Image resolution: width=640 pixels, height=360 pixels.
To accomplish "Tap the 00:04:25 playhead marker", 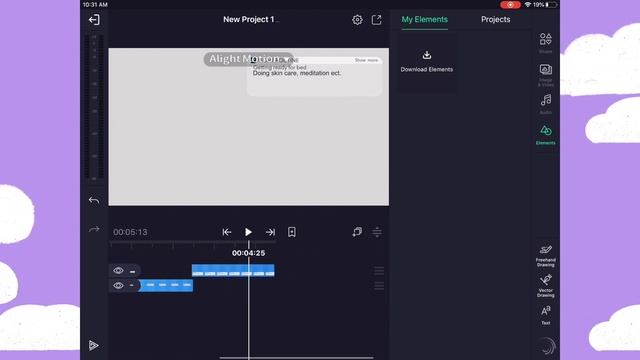I will [249, 253].
